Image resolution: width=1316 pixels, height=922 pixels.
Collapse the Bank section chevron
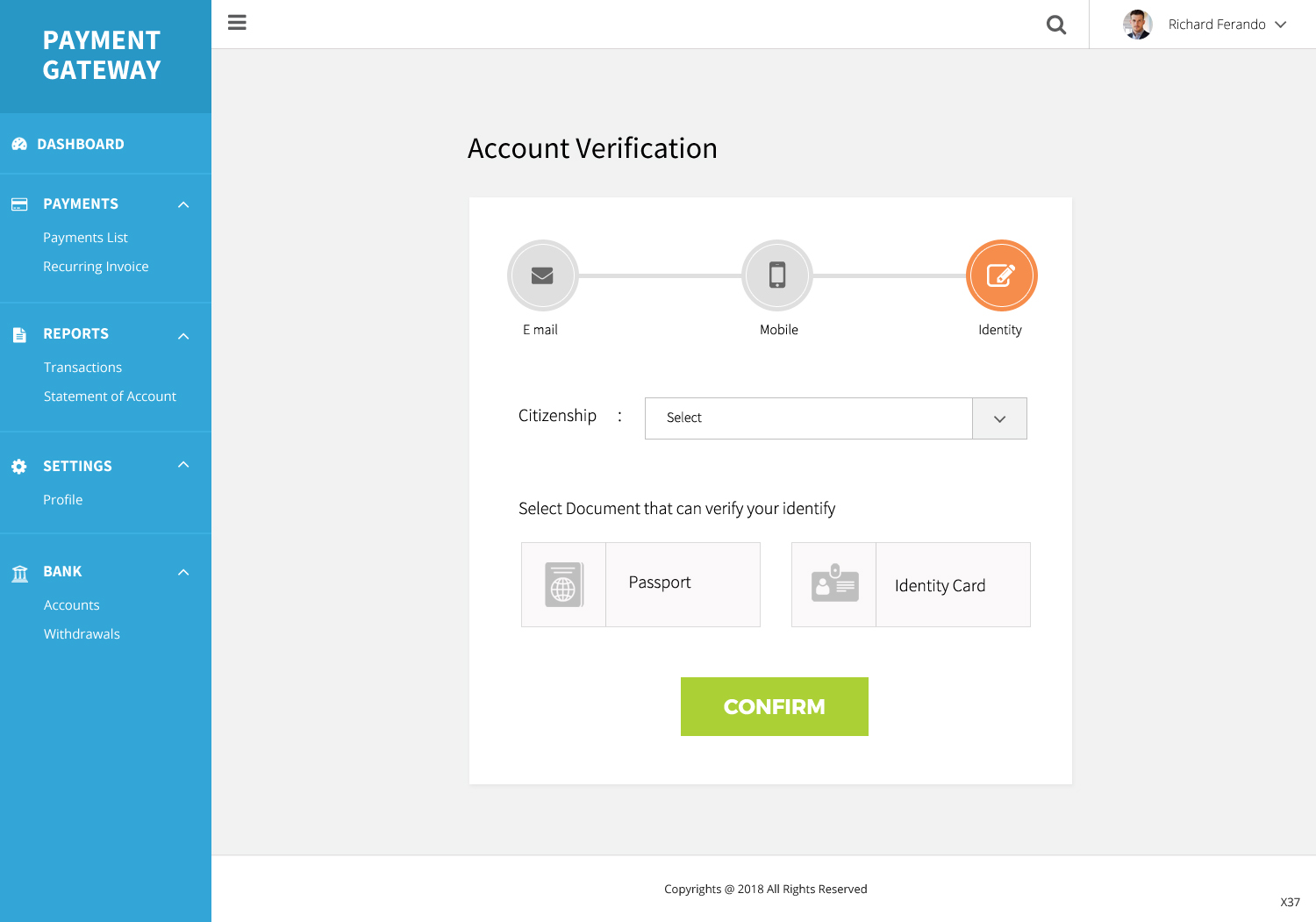tap(183, 572)
